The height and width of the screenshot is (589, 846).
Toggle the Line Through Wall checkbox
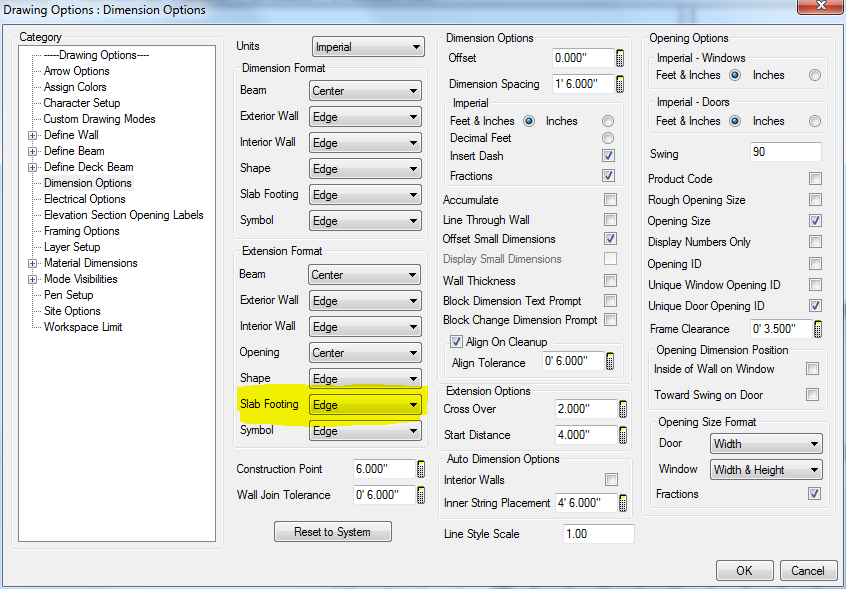[x=610, y=220]
